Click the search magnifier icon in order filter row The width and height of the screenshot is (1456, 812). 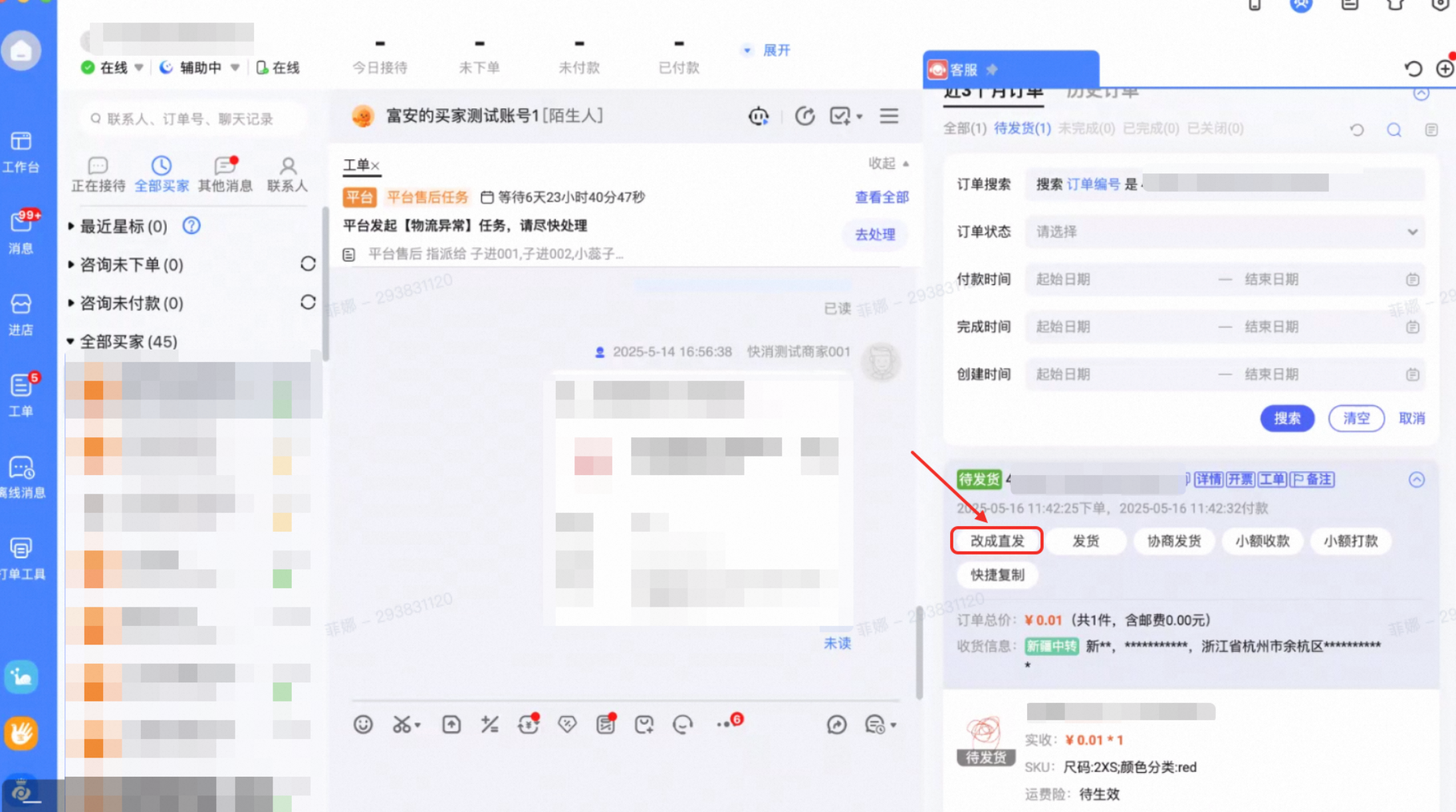pyautogui.click(x=1394, y=130)
